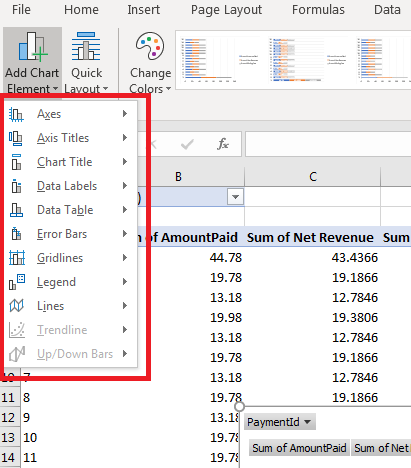This screenshot has width=411, height=468.
Task: Click the Chart Title icon
Action: pyautogui.click(x=16, y=162)
